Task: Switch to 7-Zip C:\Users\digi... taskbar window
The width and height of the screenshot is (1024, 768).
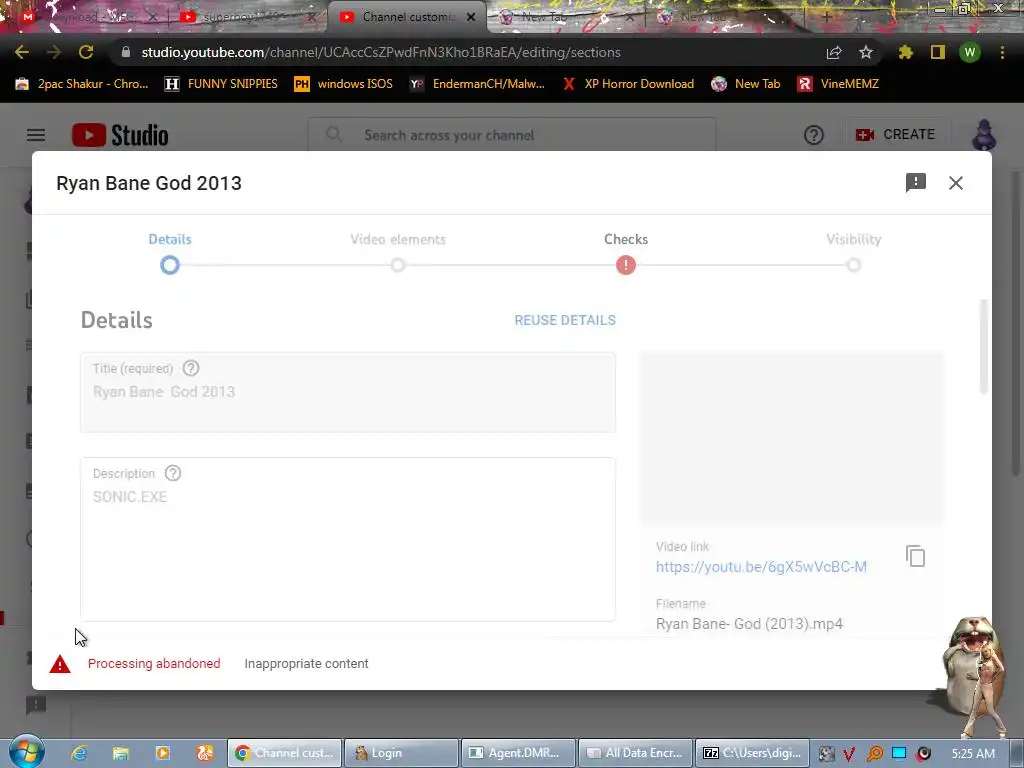Action: (x=752, y=753)
